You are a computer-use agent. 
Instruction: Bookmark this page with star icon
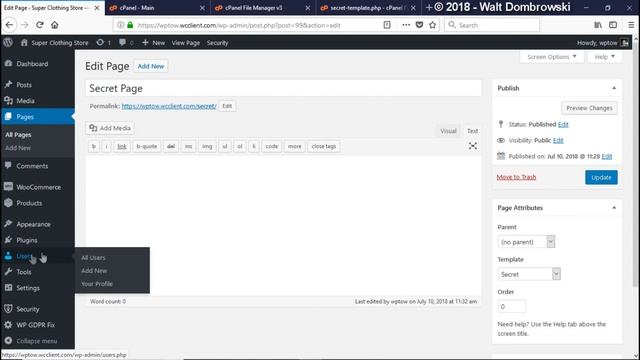(433, 25)
